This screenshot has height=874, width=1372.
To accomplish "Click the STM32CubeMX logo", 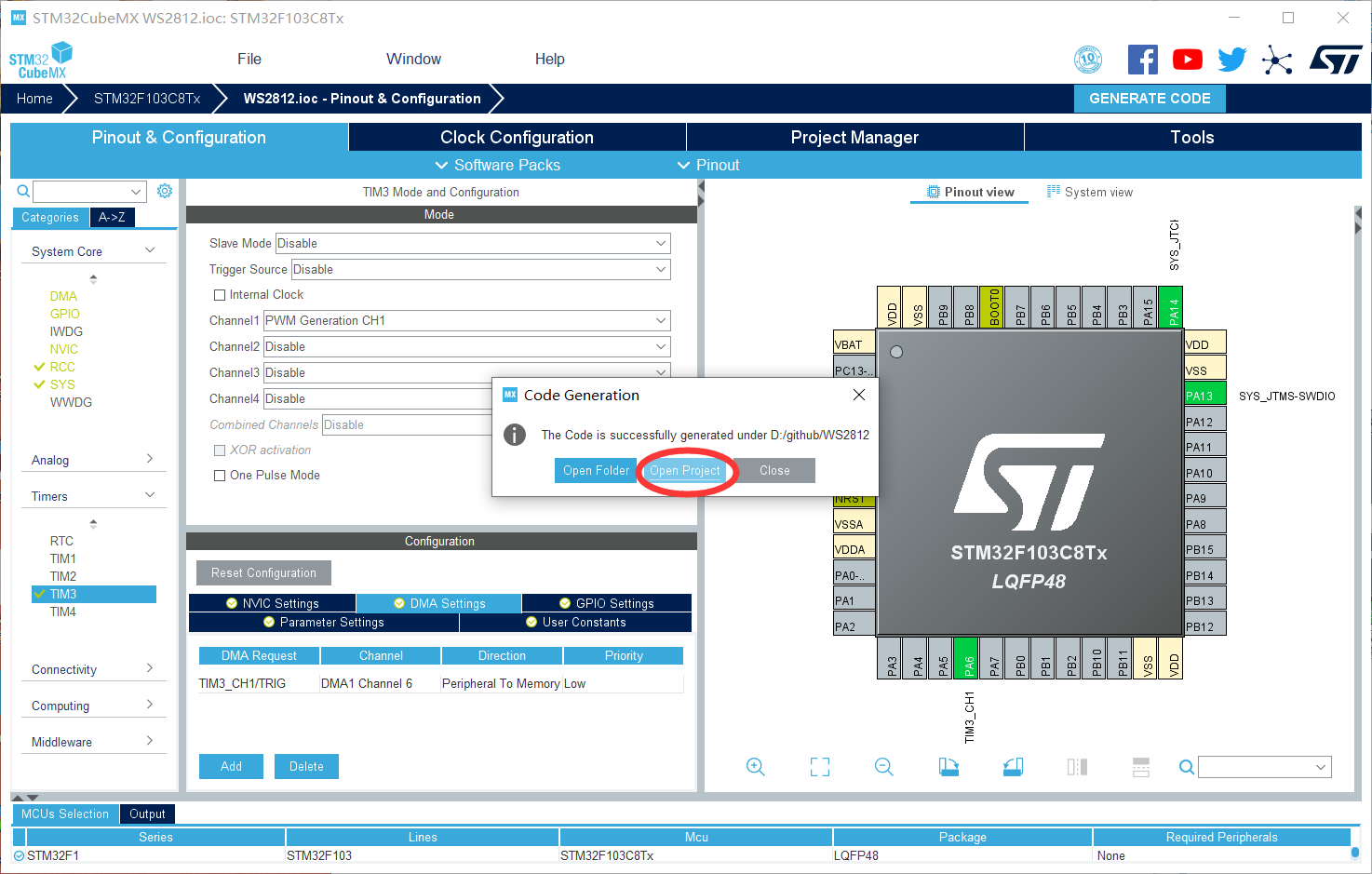I will (40, 61).
